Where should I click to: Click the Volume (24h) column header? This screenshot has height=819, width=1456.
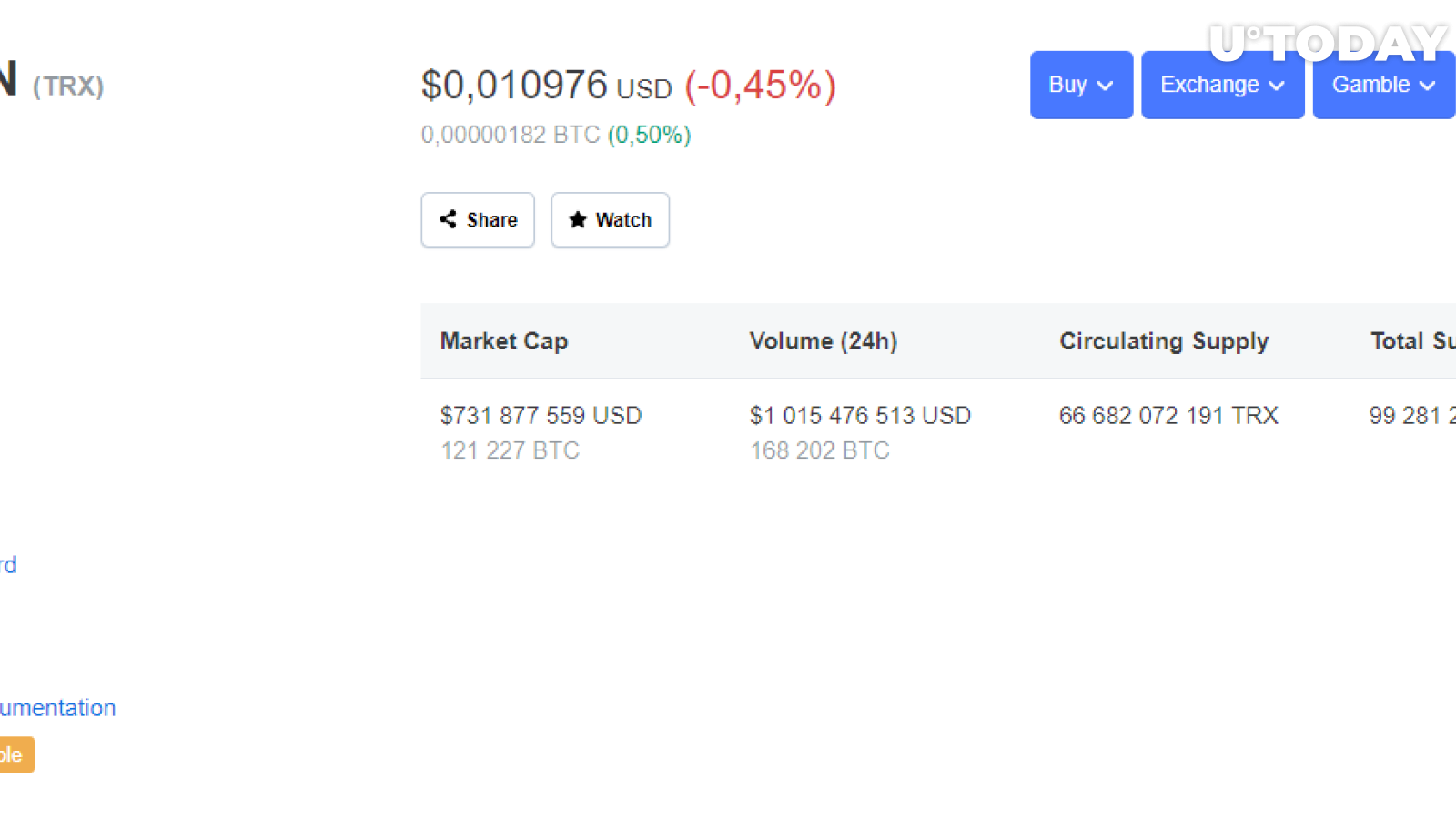[x=824, y=341]
